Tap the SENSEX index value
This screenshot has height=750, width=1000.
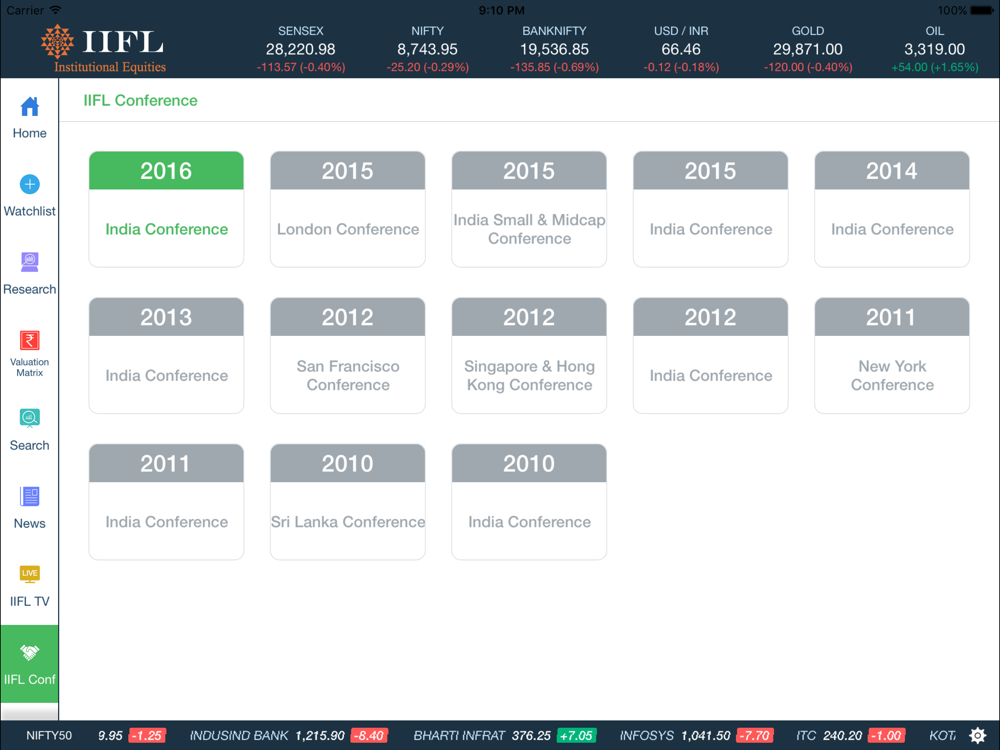(300, 49)
